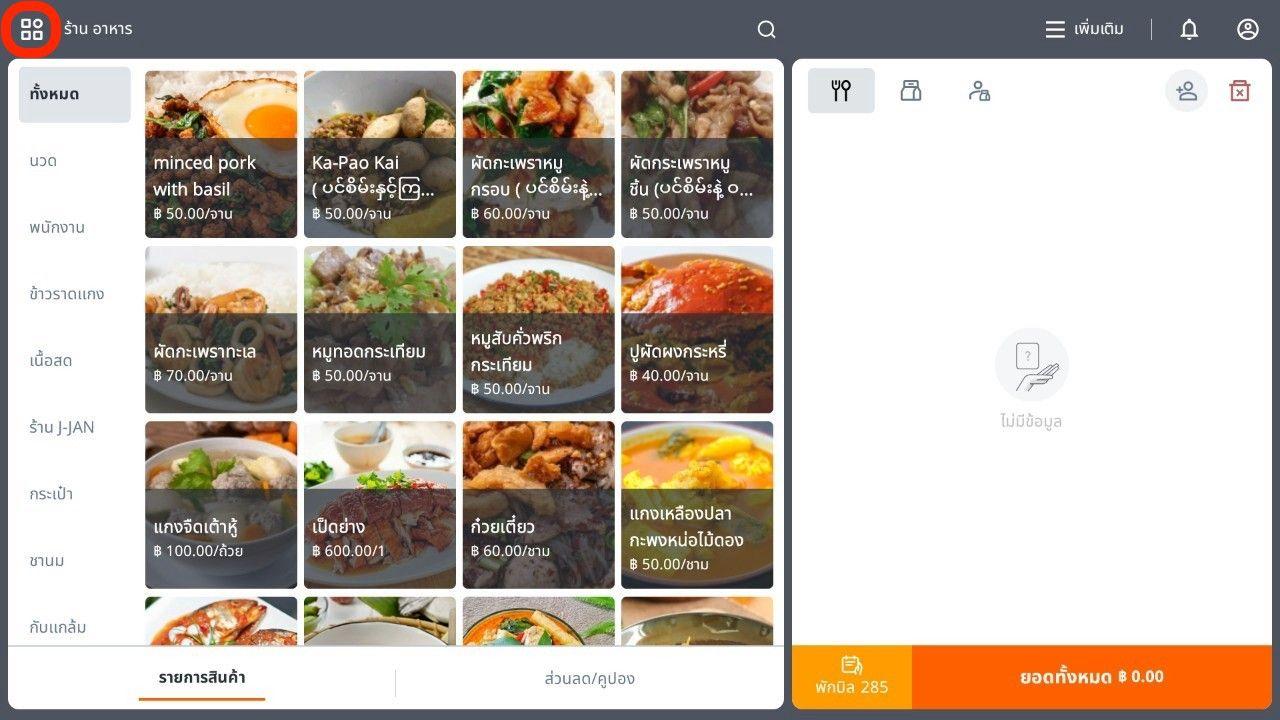Select the รายการสินค้า tab
1280x720 pixels.
click(202, 679)
